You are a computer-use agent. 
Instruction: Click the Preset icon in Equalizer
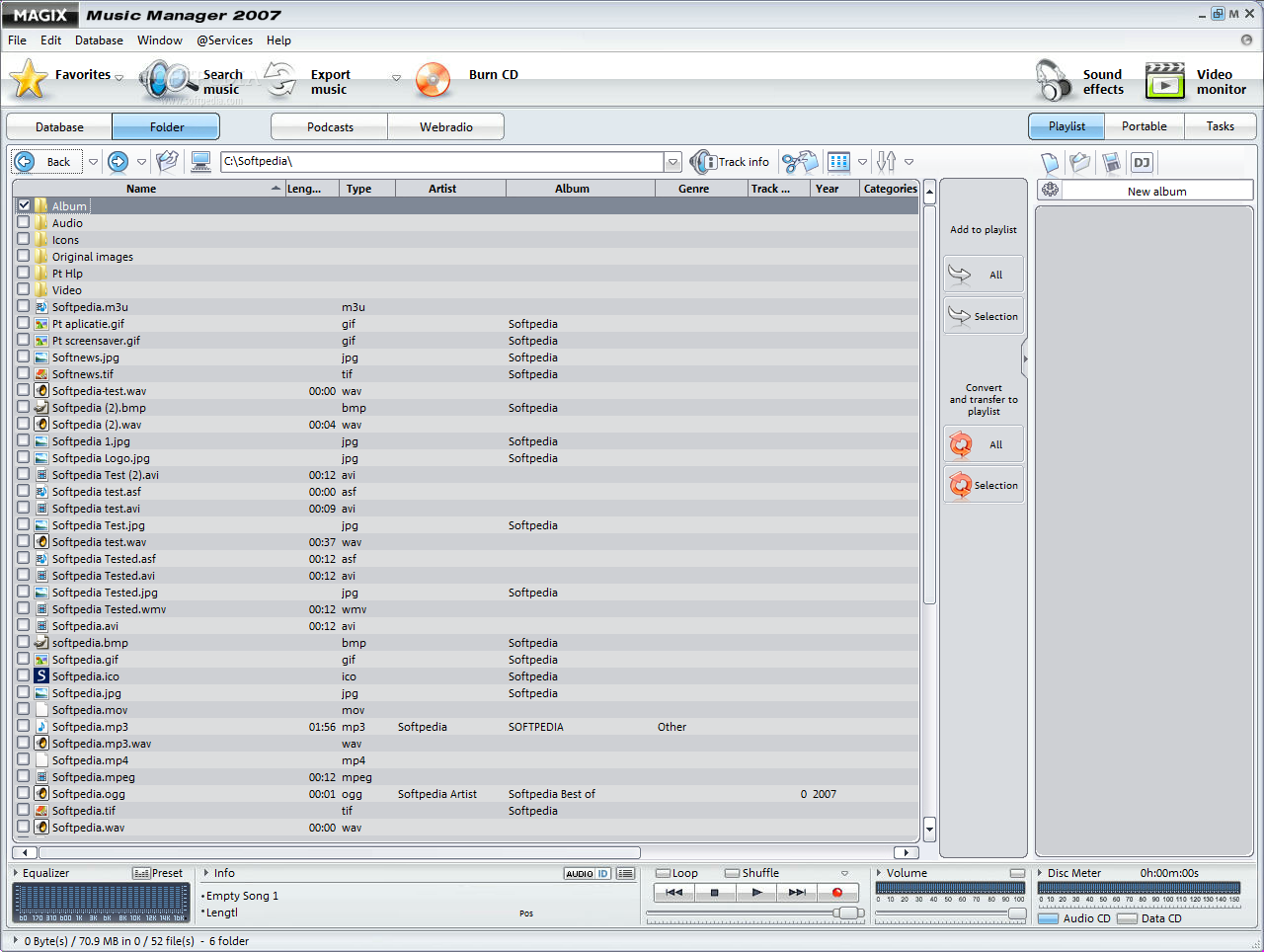click(141, 874)
